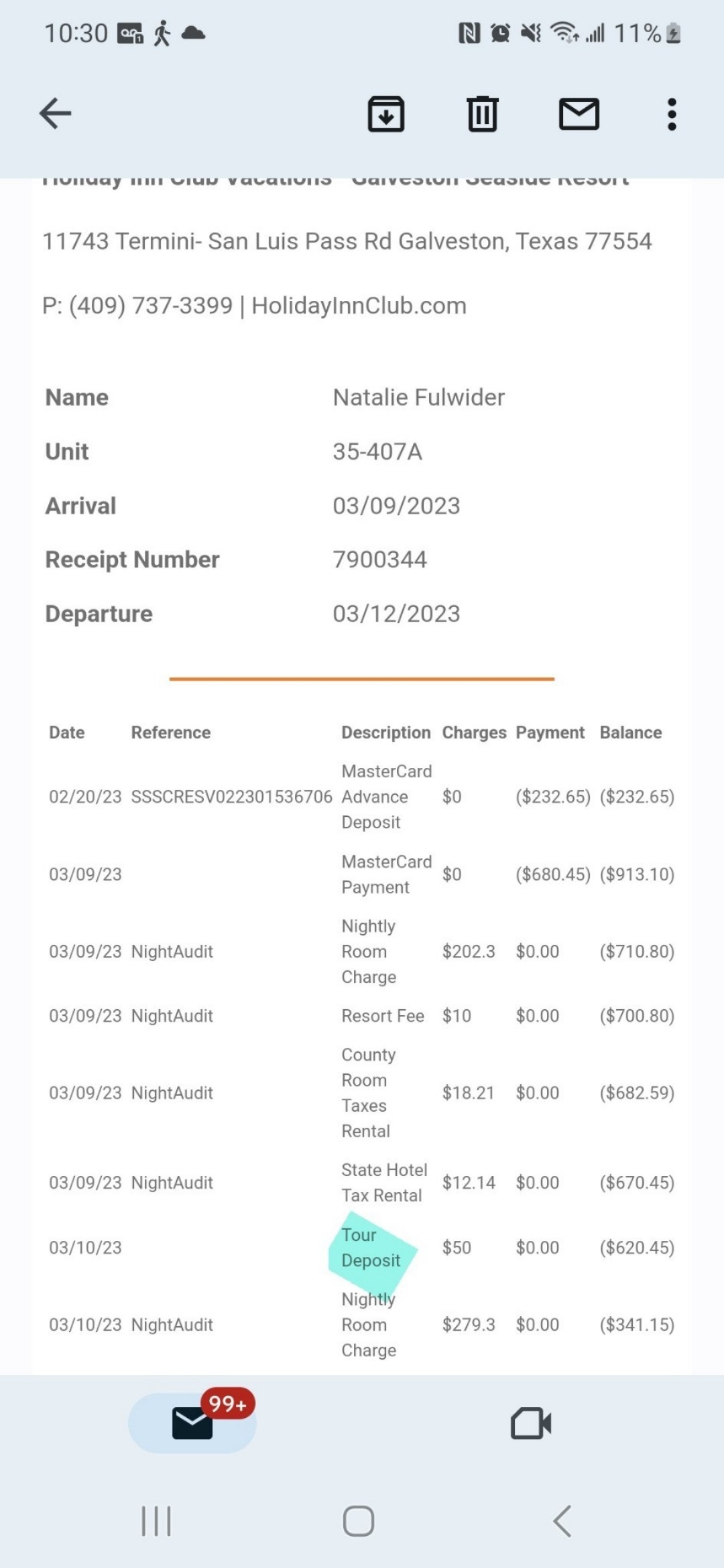Tap the SSSCRESV022301536706 reference code
The width and height of the screenshot is (724, 1568).
(231, 797)
